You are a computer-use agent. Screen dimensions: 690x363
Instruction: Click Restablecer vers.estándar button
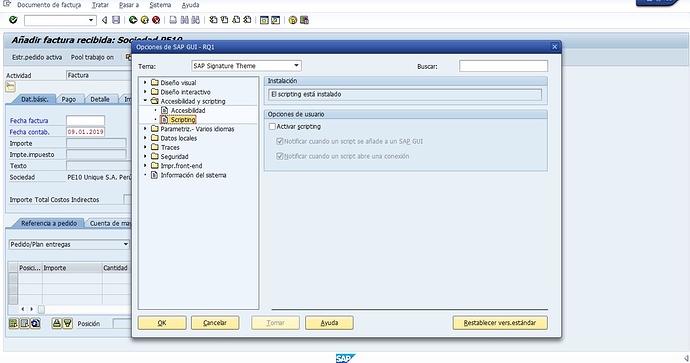point(500,323)
